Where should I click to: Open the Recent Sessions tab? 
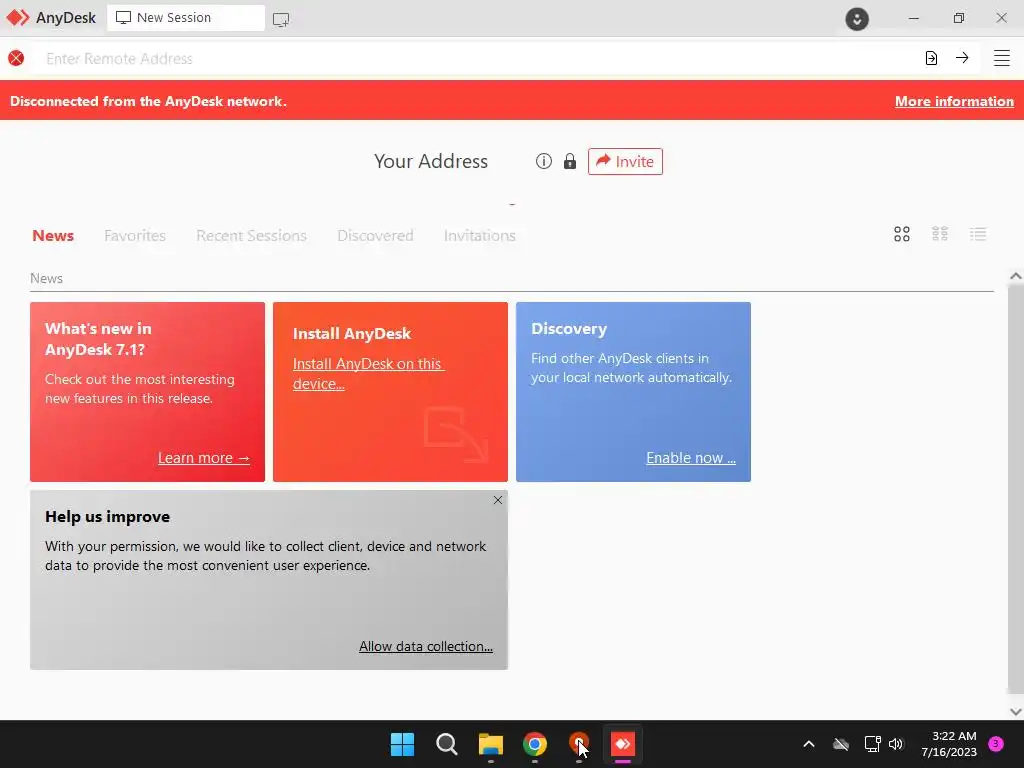[251, 235]
